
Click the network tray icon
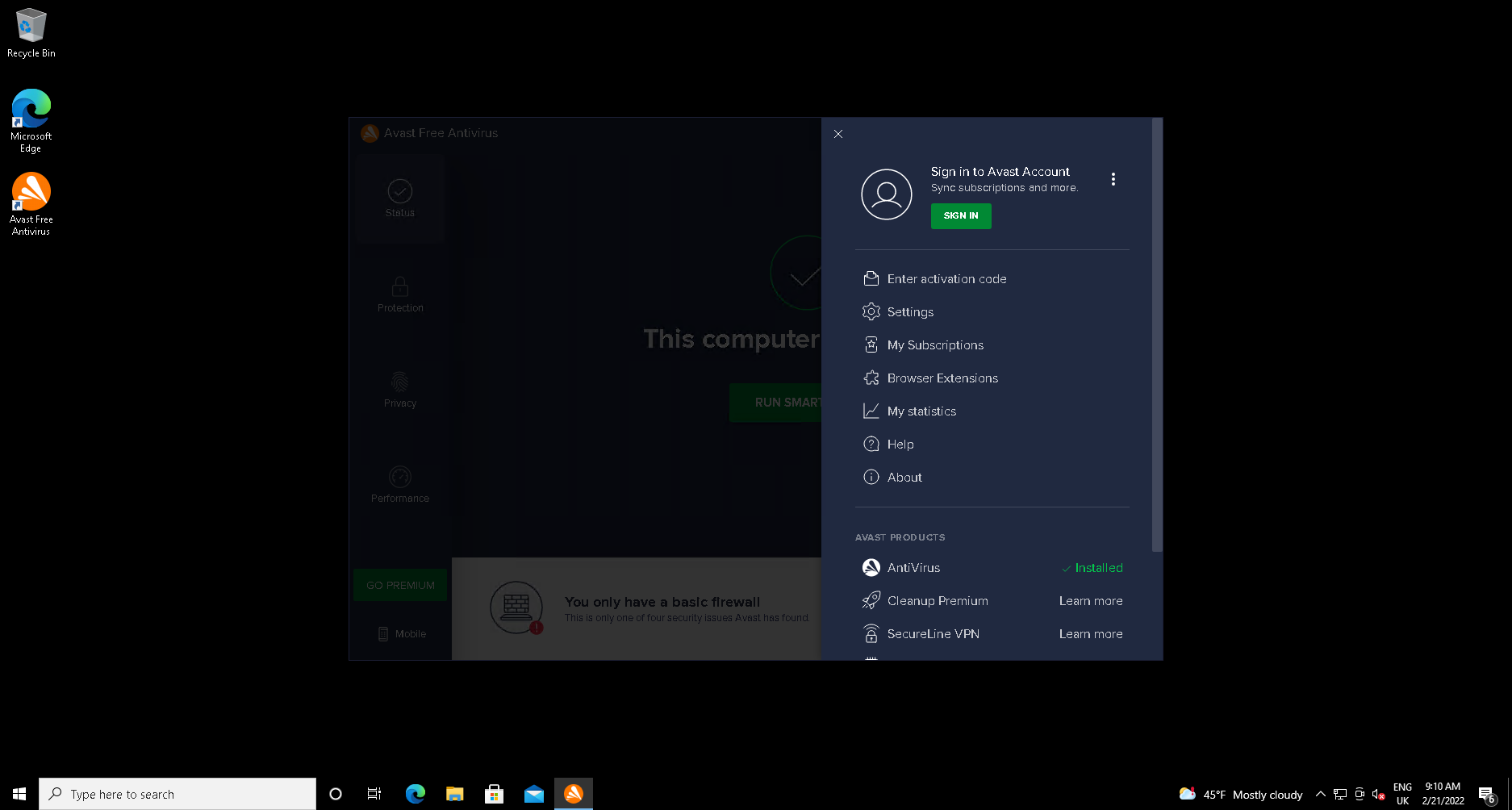tap(1340, 794)
